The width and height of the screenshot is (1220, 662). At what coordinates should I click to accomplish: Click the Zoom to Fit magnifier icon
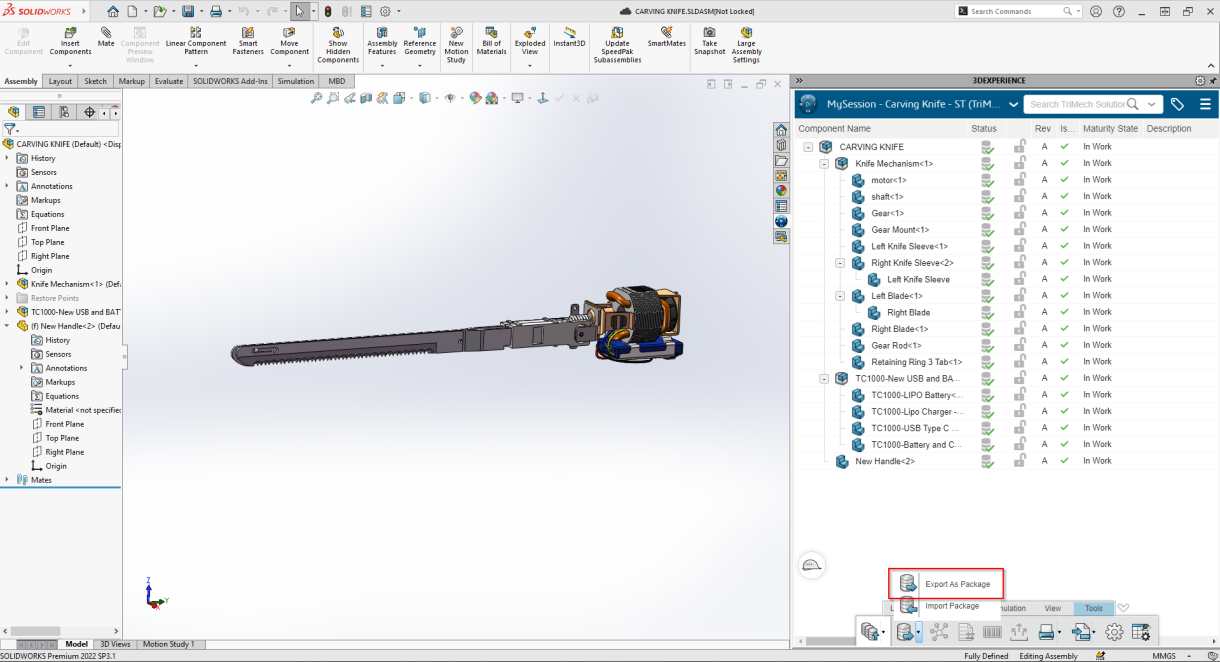(x=317, y=98)
